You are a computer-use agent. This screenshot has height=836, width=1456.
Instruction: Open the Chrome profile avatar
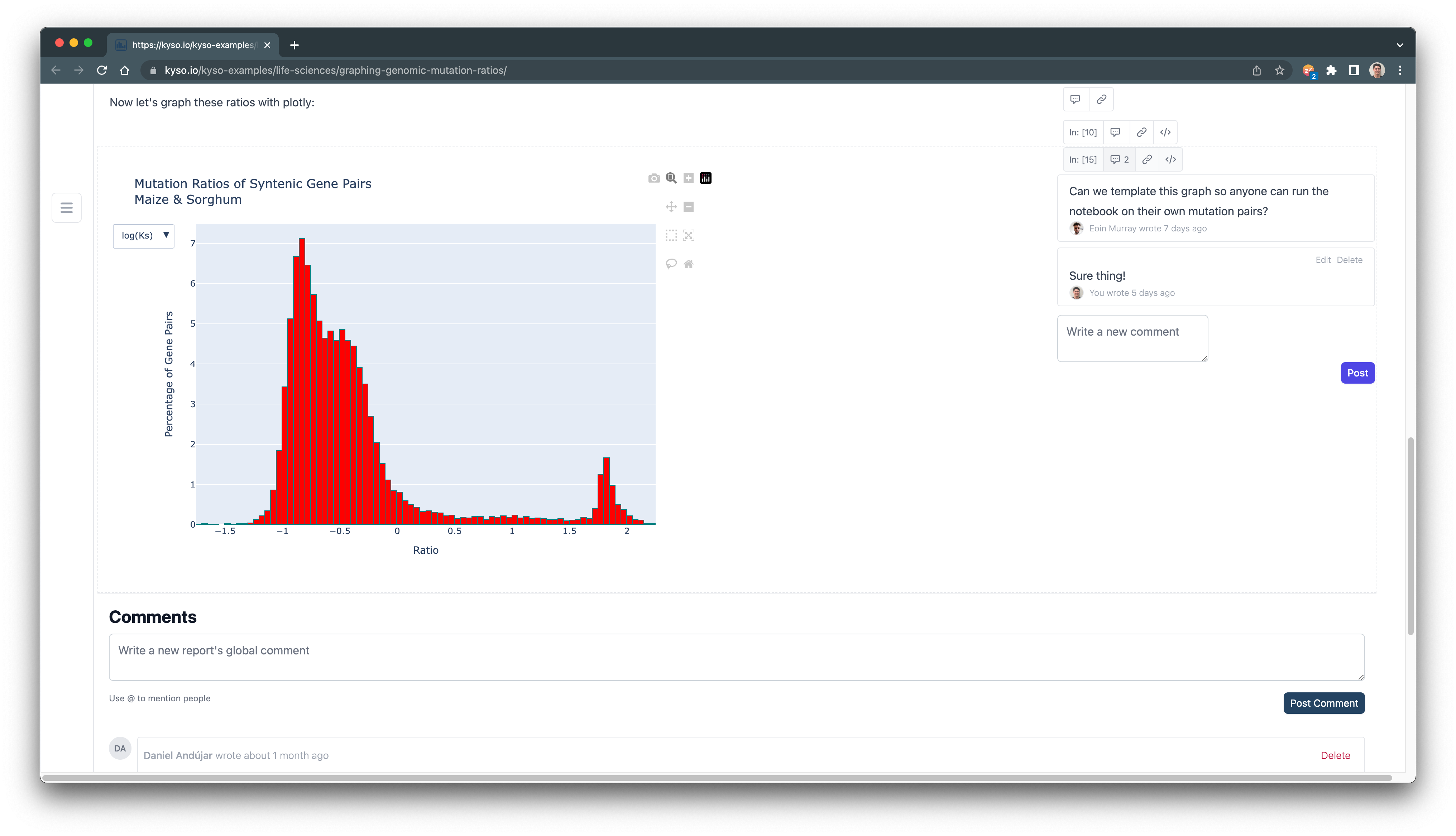(x=1377, y=70)
